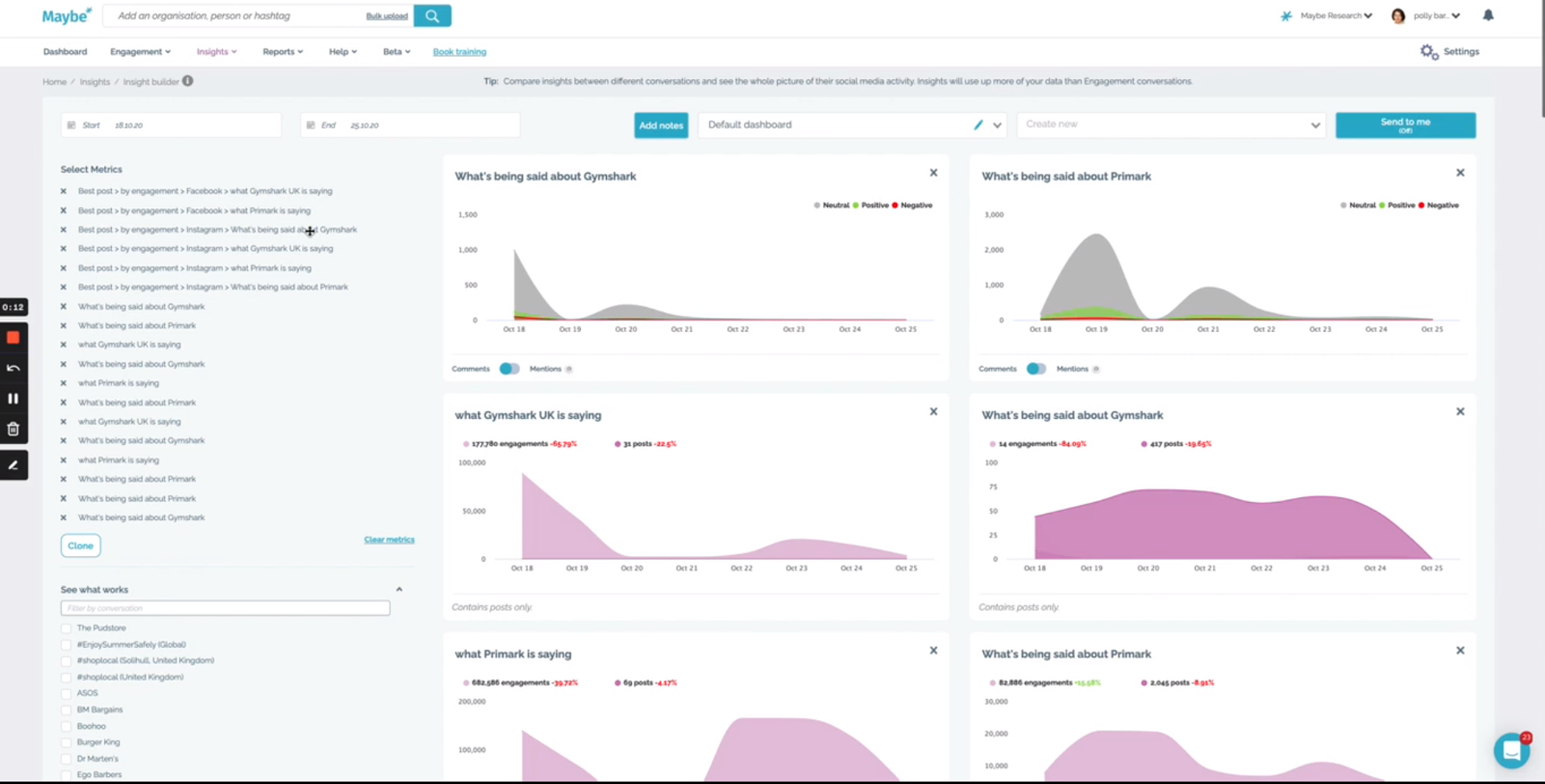Open the Insights menu
1545x784 pixels.
click(x=216, y=52)
